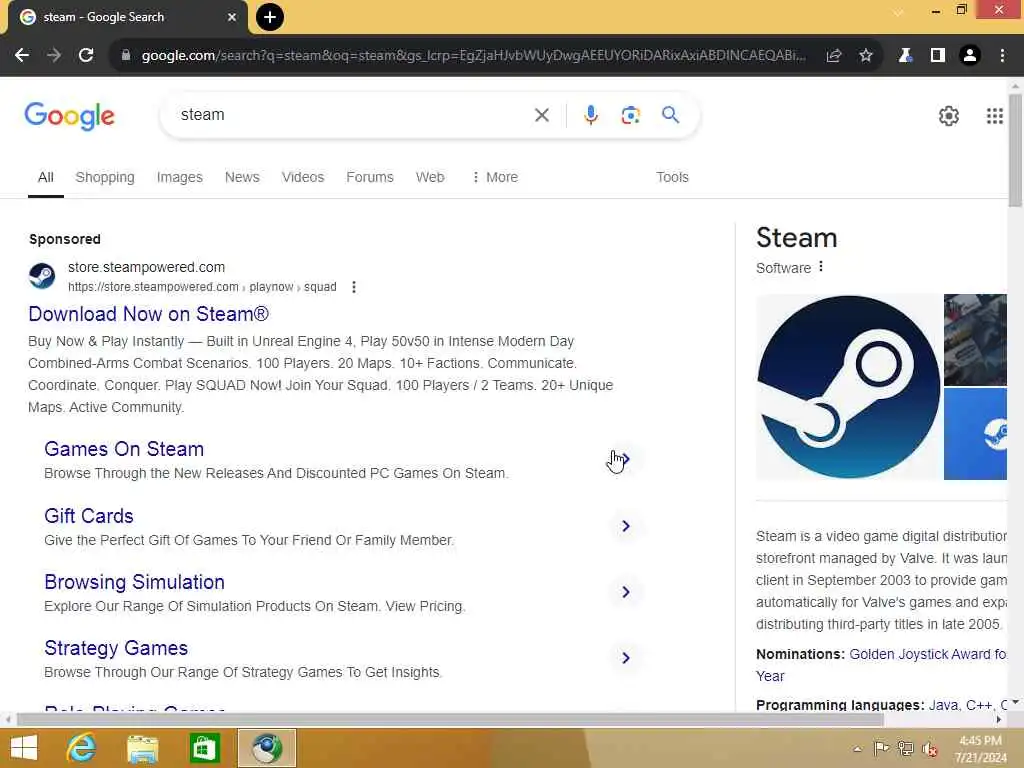Click chevron beside Strategy Games
Screen dimensions: 1024x768
click(625, 658)
